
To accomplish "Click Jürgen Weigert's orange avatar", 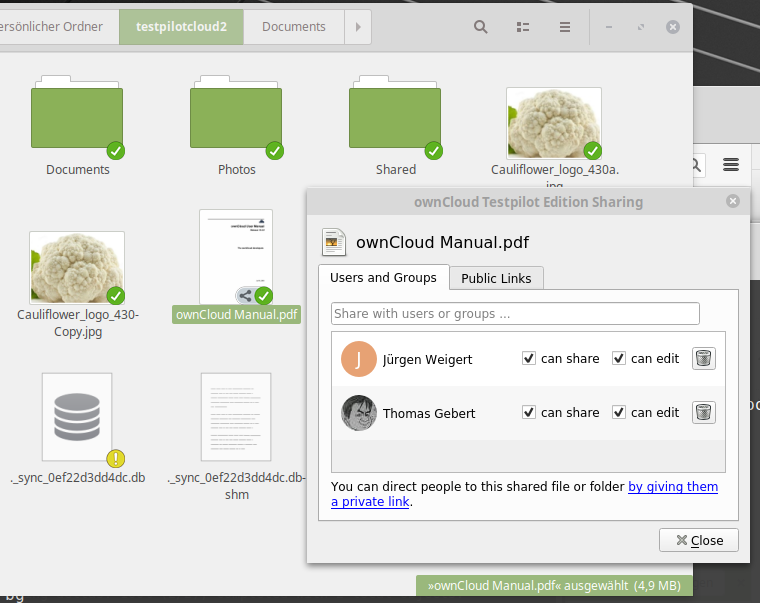I will [359, 359].
